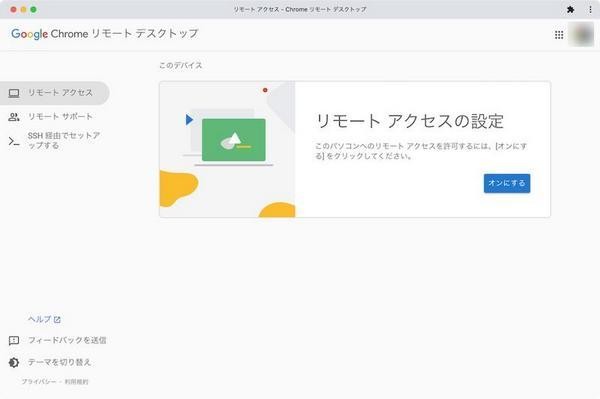The width and height of the screenshot is (600, 399).
Task: Click the feedback speech bubble icon
Action: 14,340
